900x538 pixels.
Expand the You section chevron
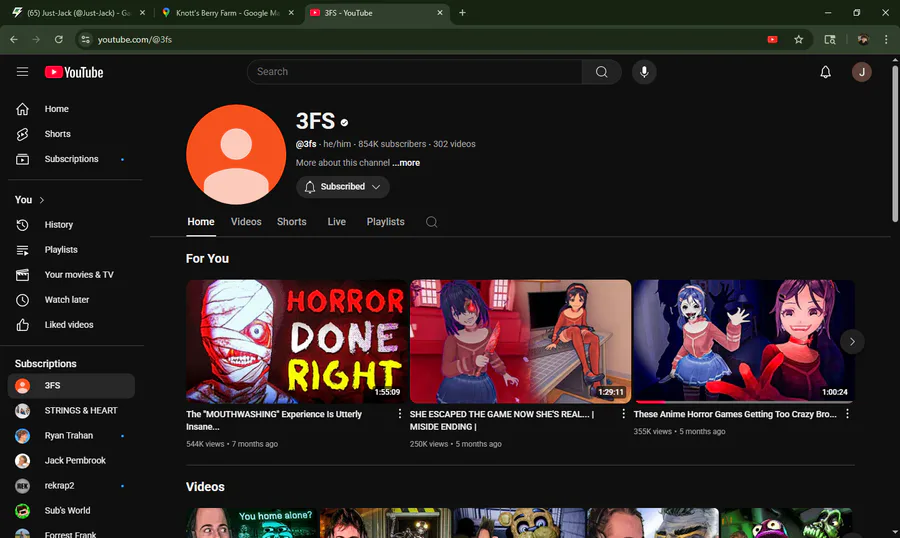(x=42, y=200)
